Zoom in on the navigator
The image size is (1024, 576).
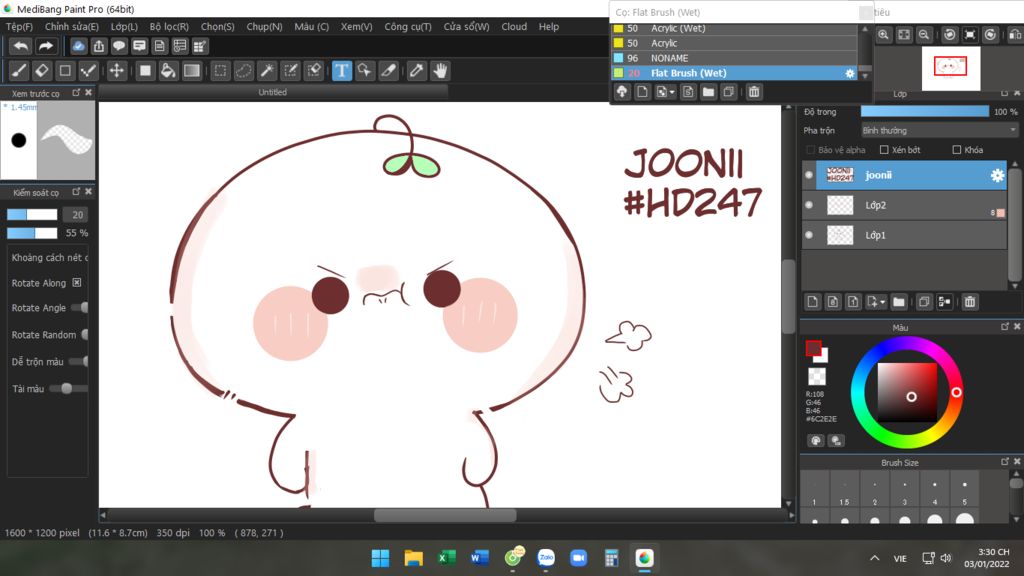coord(884,35)
